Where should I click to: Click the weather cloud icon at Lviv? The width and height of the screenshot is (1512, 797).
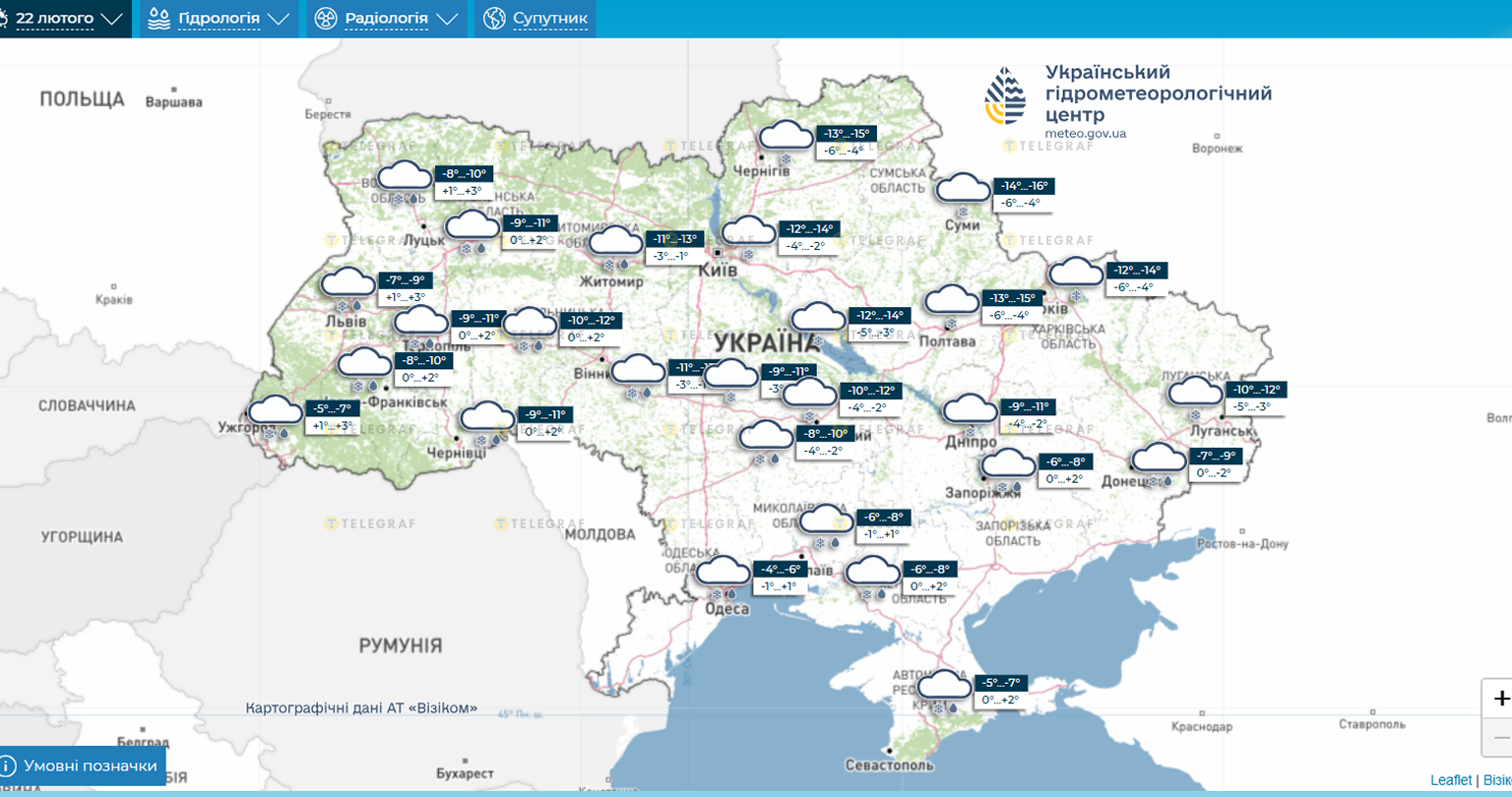click(x=349, y=282)
